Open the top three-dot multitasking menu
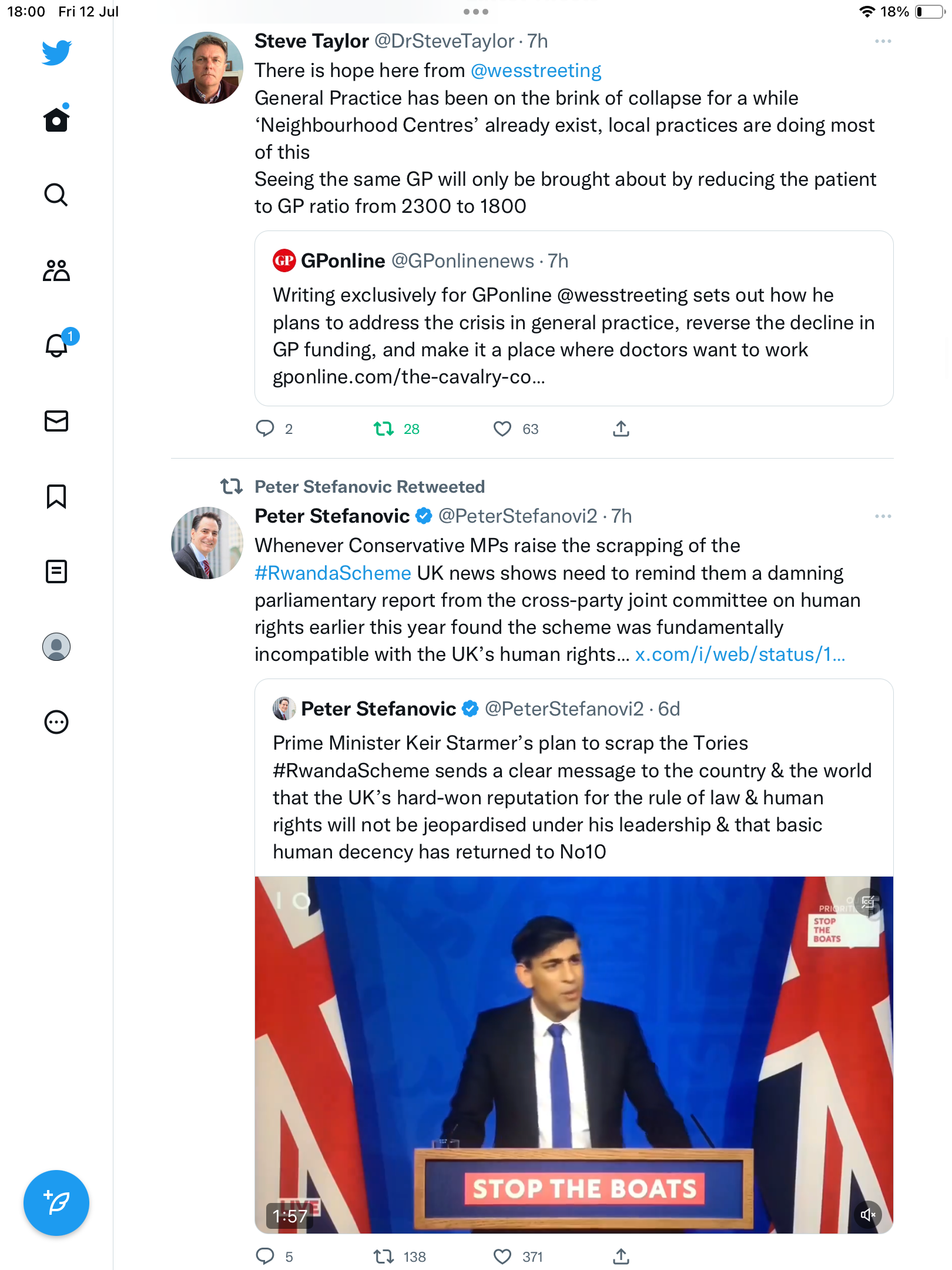This screenshot has height=1270, width=952. [476, 12]
